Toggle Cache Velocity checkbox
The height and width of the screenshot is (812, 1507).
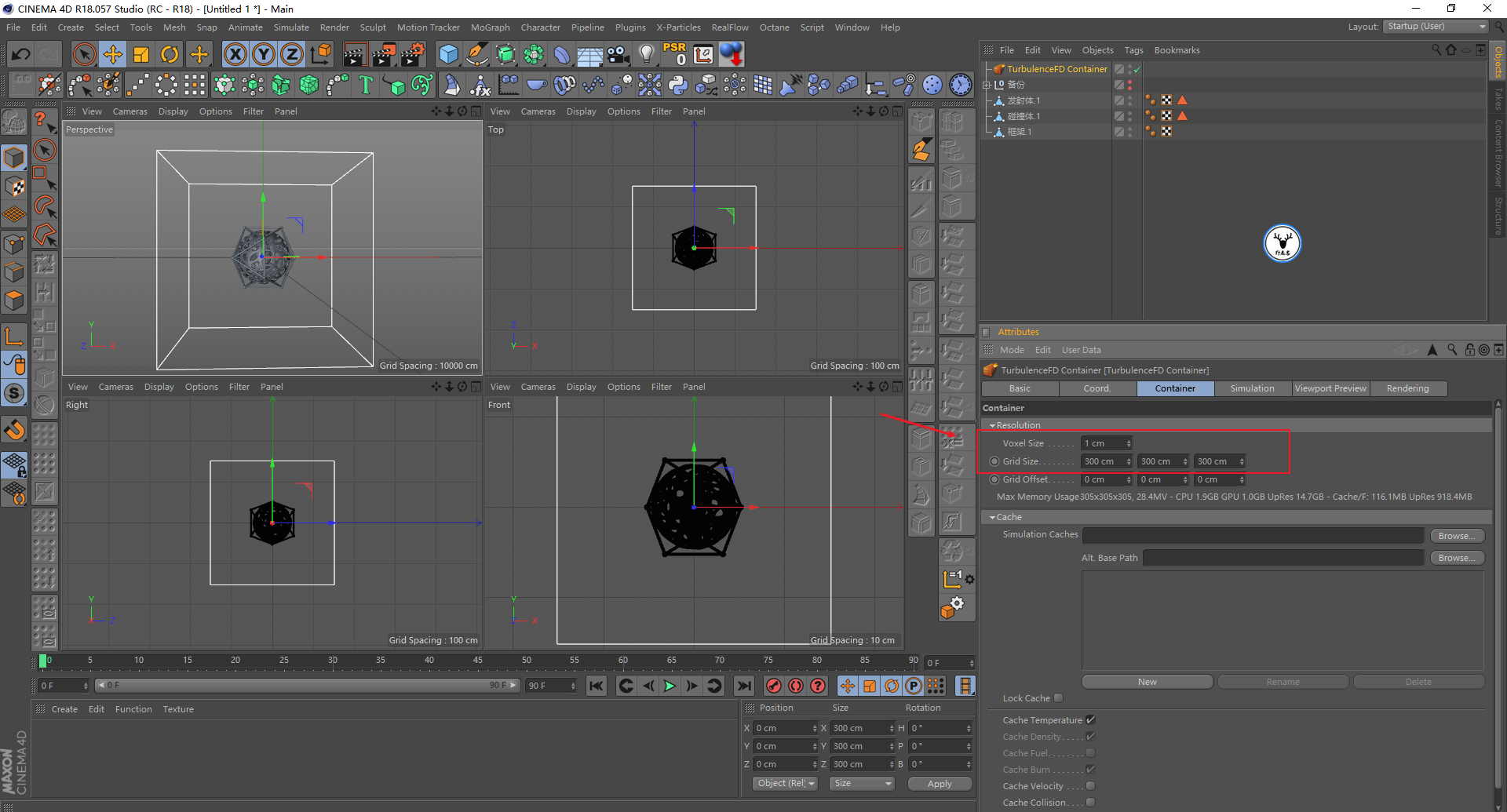point(1090,785)
